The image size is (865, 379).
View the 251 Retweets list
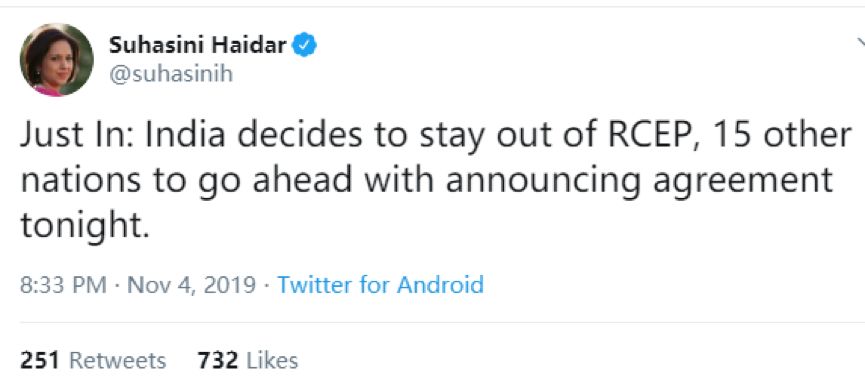tap(93, 360)
